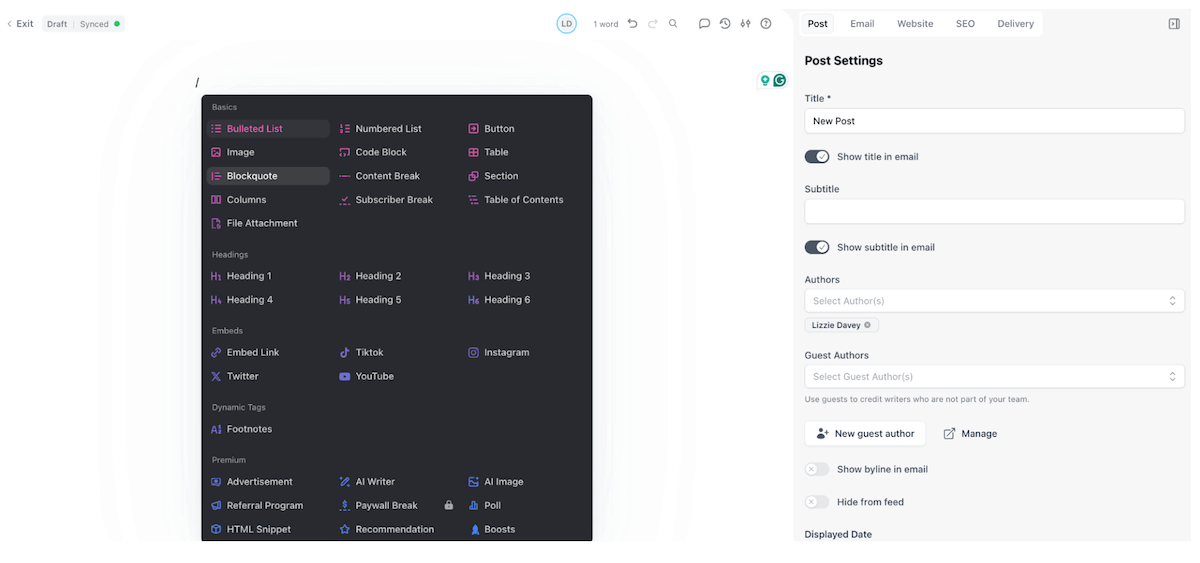The width and height of the screenshot is (1200, 563).
Task: Insert a Table block
Action: coord(489,152)
